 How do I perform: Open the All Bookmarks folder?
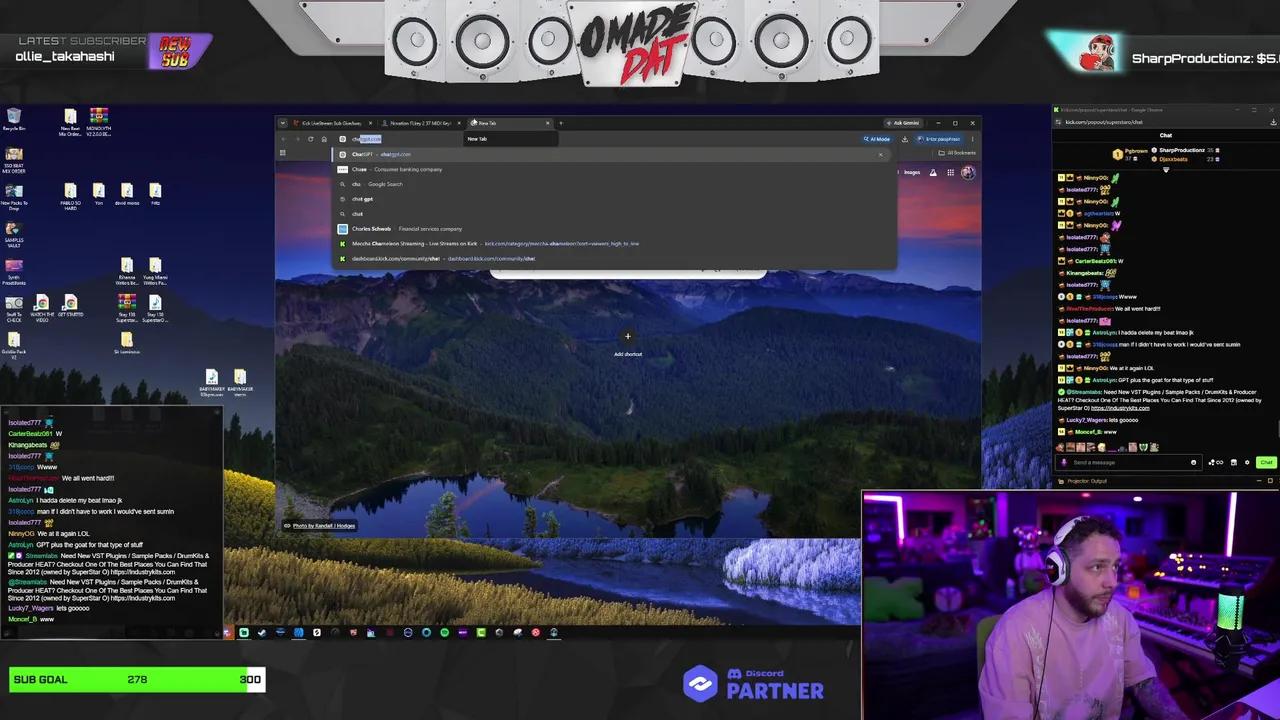click(957, 153)
